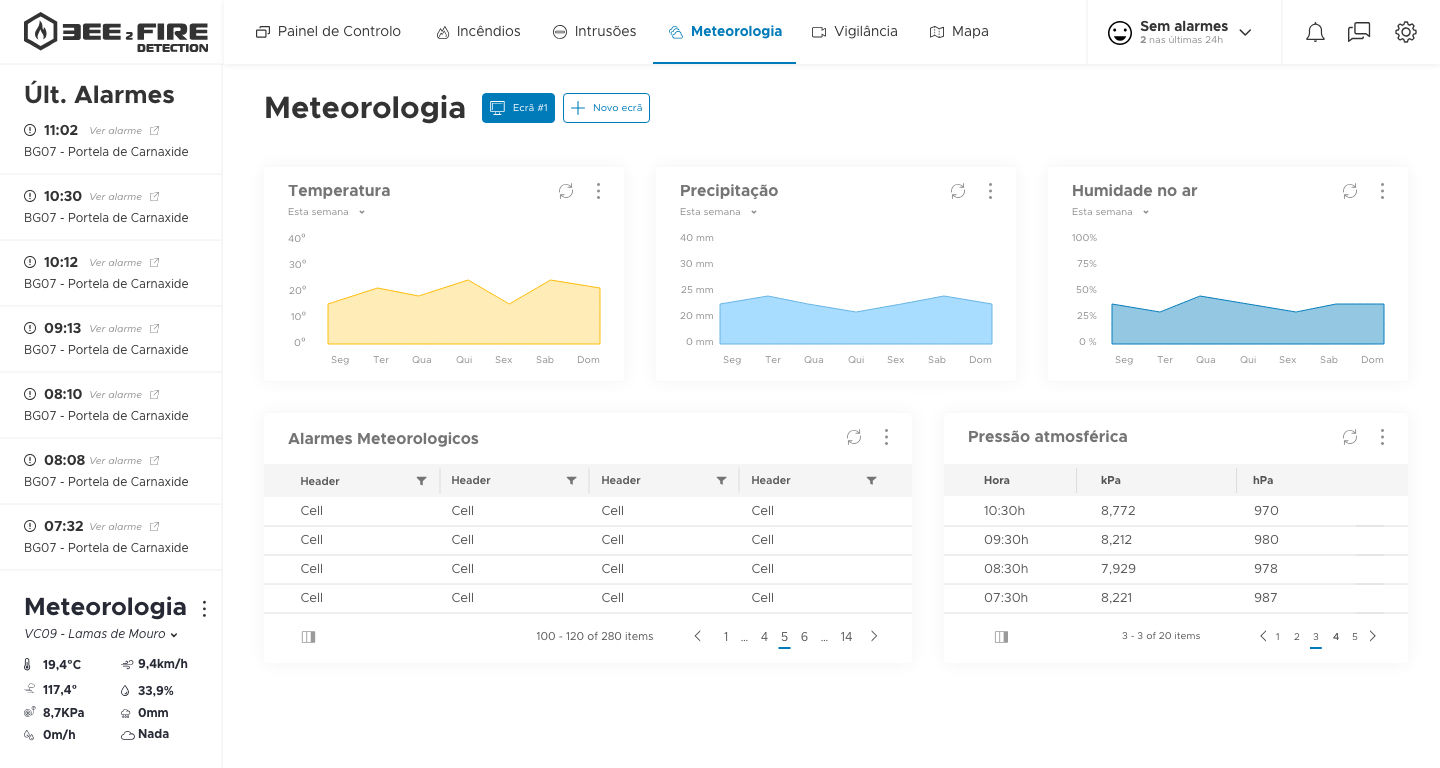
Task: Click 'Ver alarme' for 07:32 alarm
Action: pos(116,527)
